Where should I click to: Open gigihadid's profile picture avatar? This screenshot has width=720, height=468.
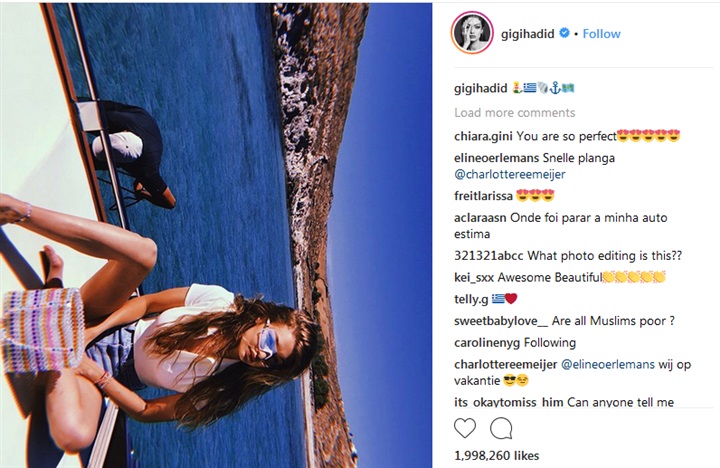point(472,33)
